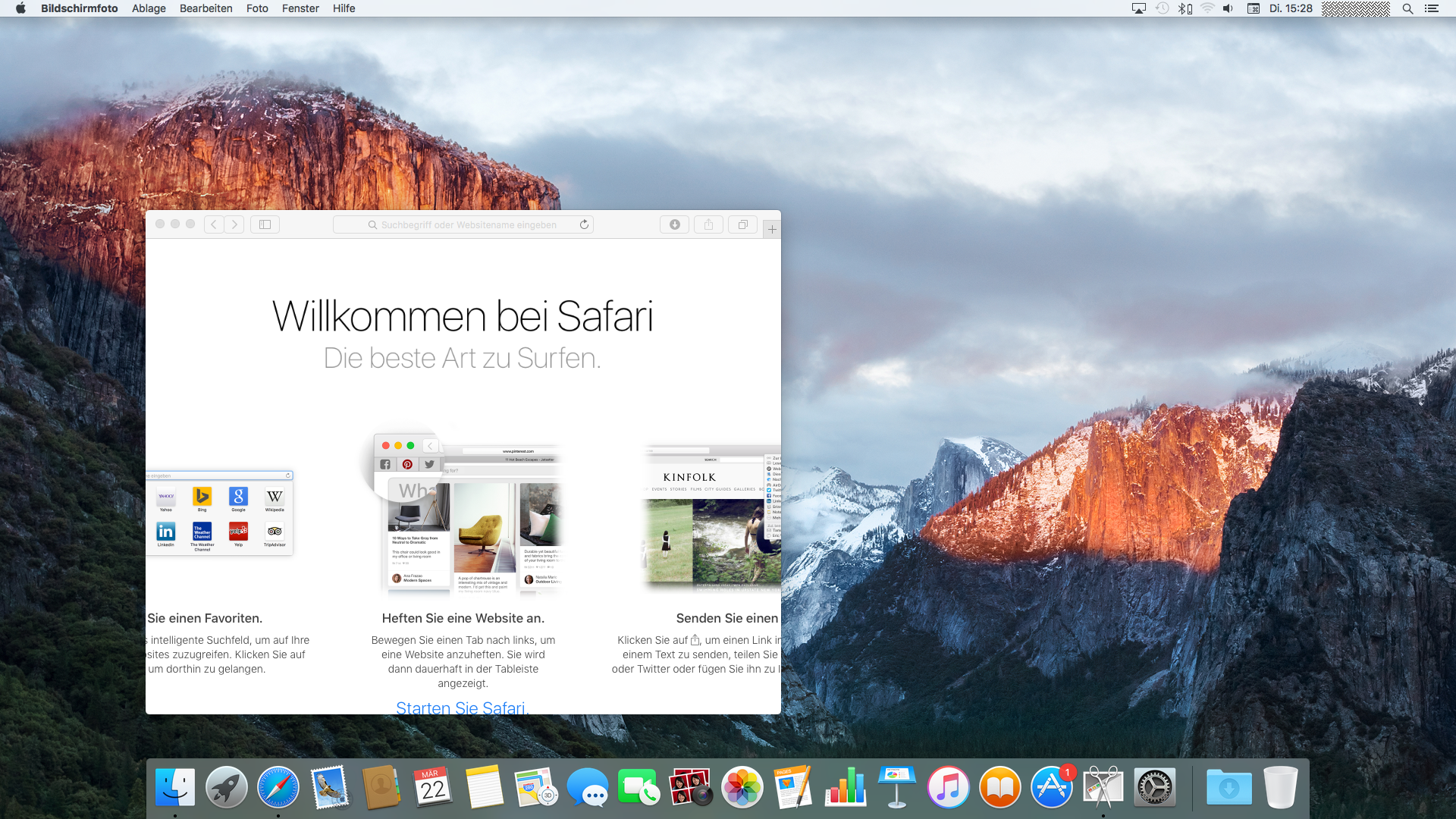Image resolution: width=1456 pixels, height=819 pixels.
Task: Open the Bearbeiten menu
Action: (206, 8)
